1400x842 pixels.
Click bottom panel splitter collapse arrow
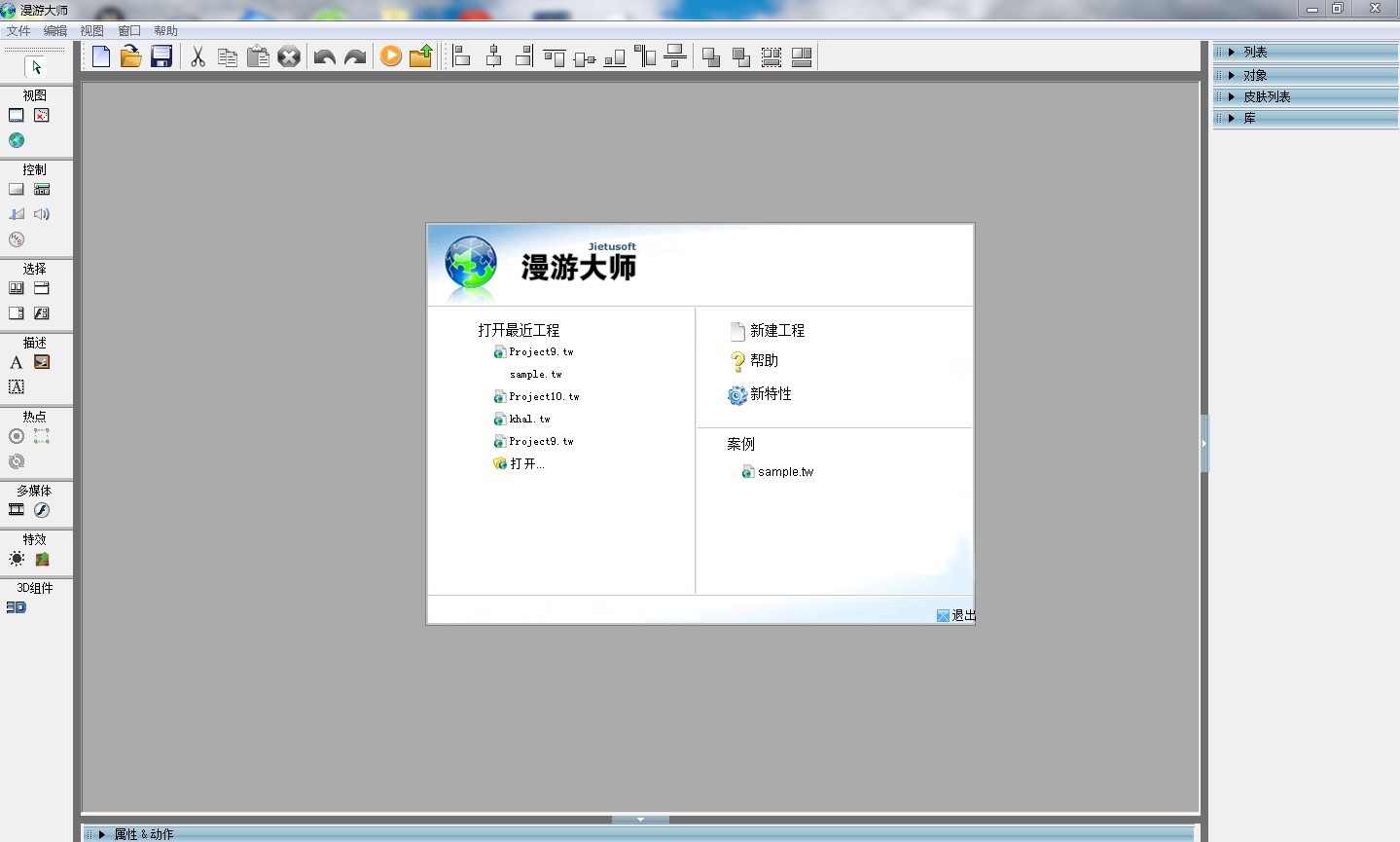click(640, 820)
